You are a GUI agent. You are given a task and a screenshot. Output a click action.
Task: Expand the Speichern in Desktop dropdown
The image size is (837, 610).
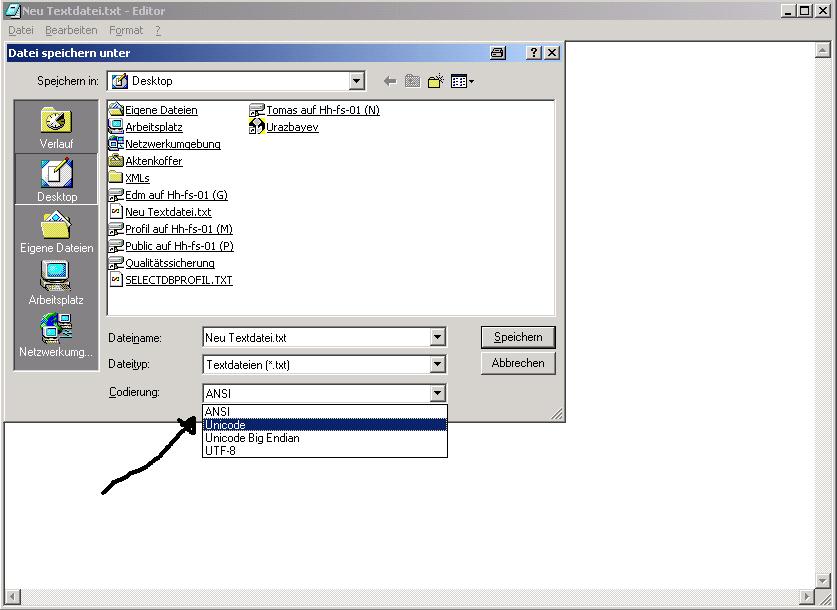(357, 81)
